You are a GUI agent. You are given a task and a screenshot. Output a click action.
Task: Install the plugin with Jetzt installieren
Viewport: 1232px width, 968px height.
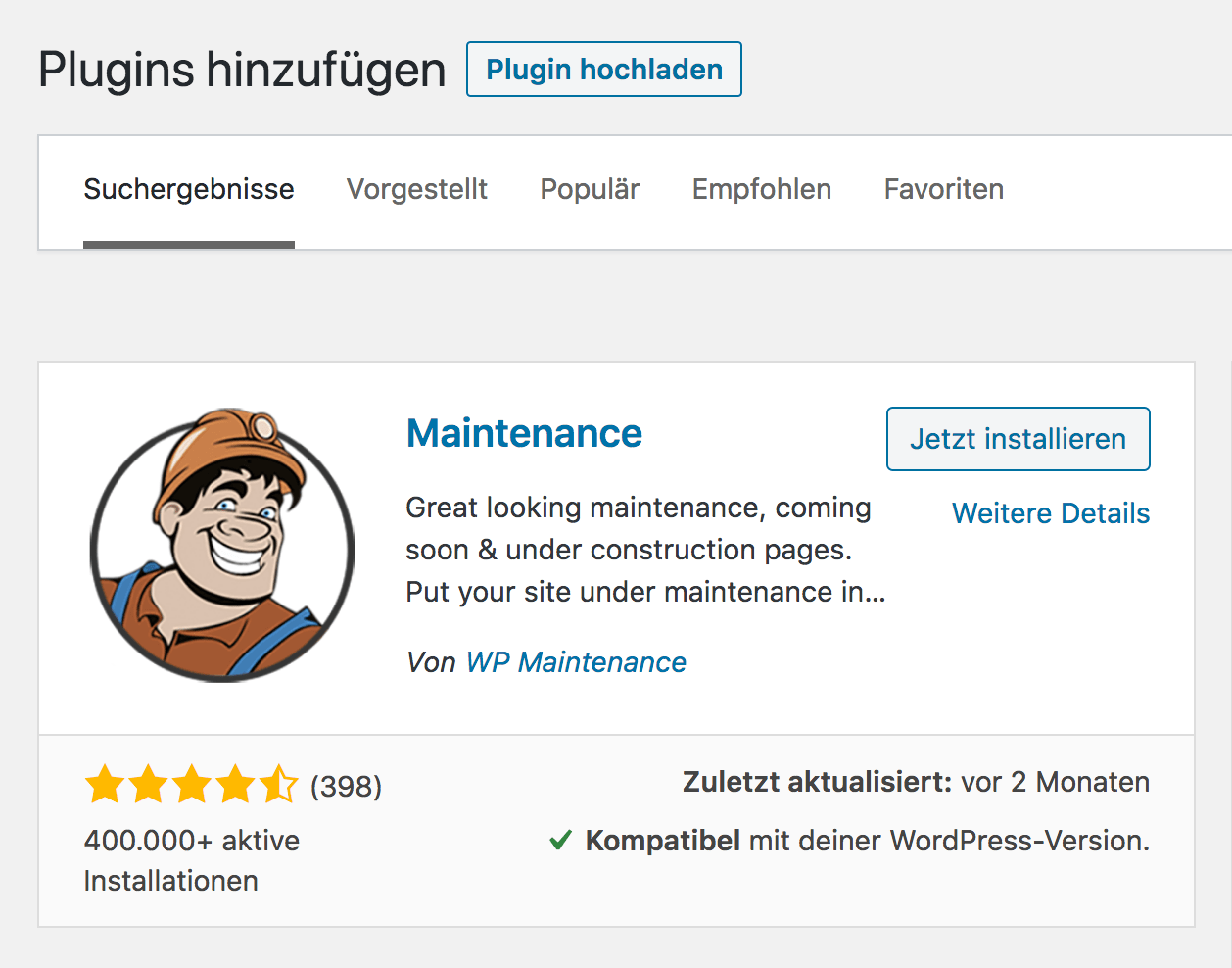(1018, 439)
